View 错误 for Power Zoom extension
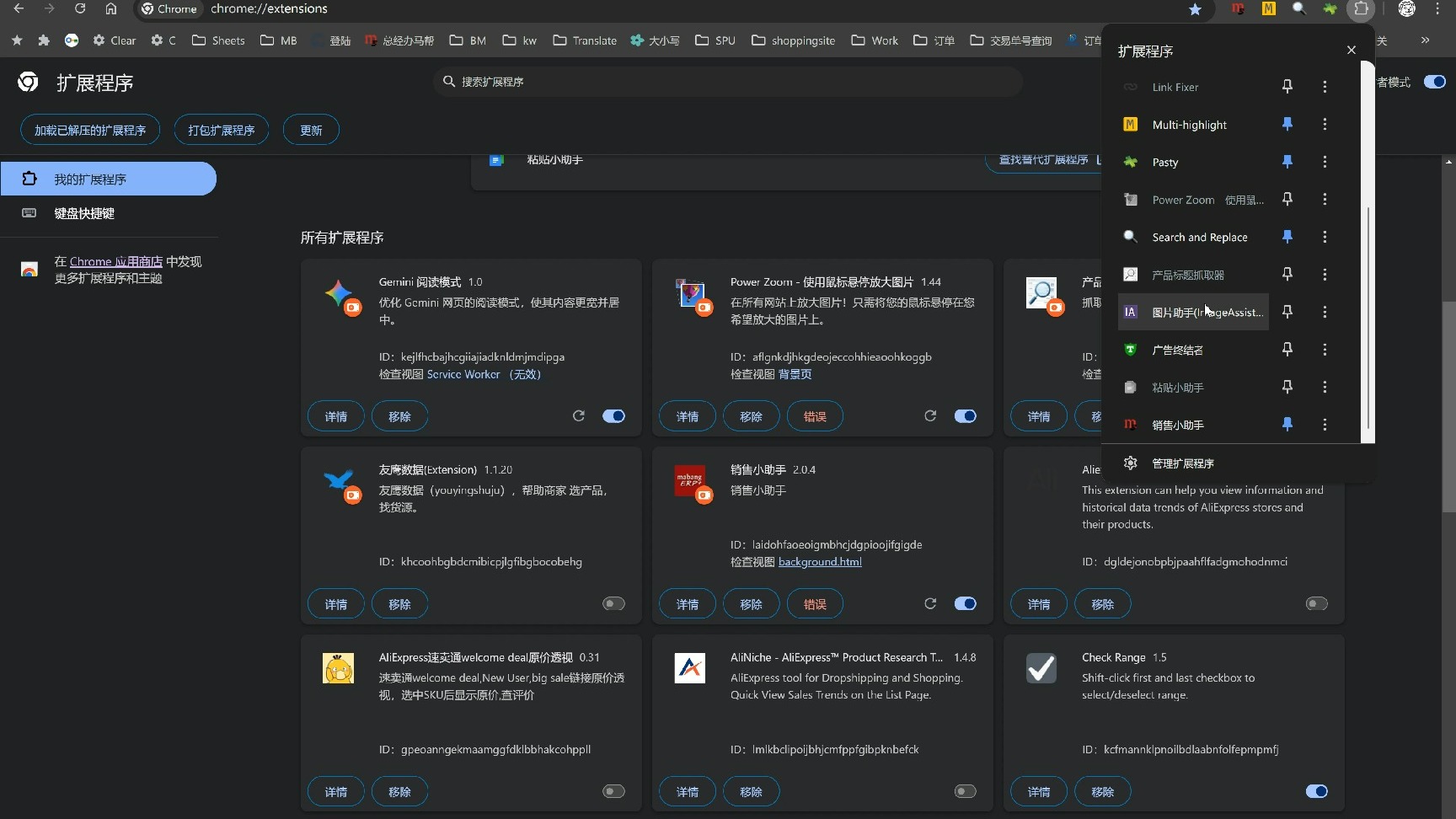The image size is (1456, 819). pos(815,415)
